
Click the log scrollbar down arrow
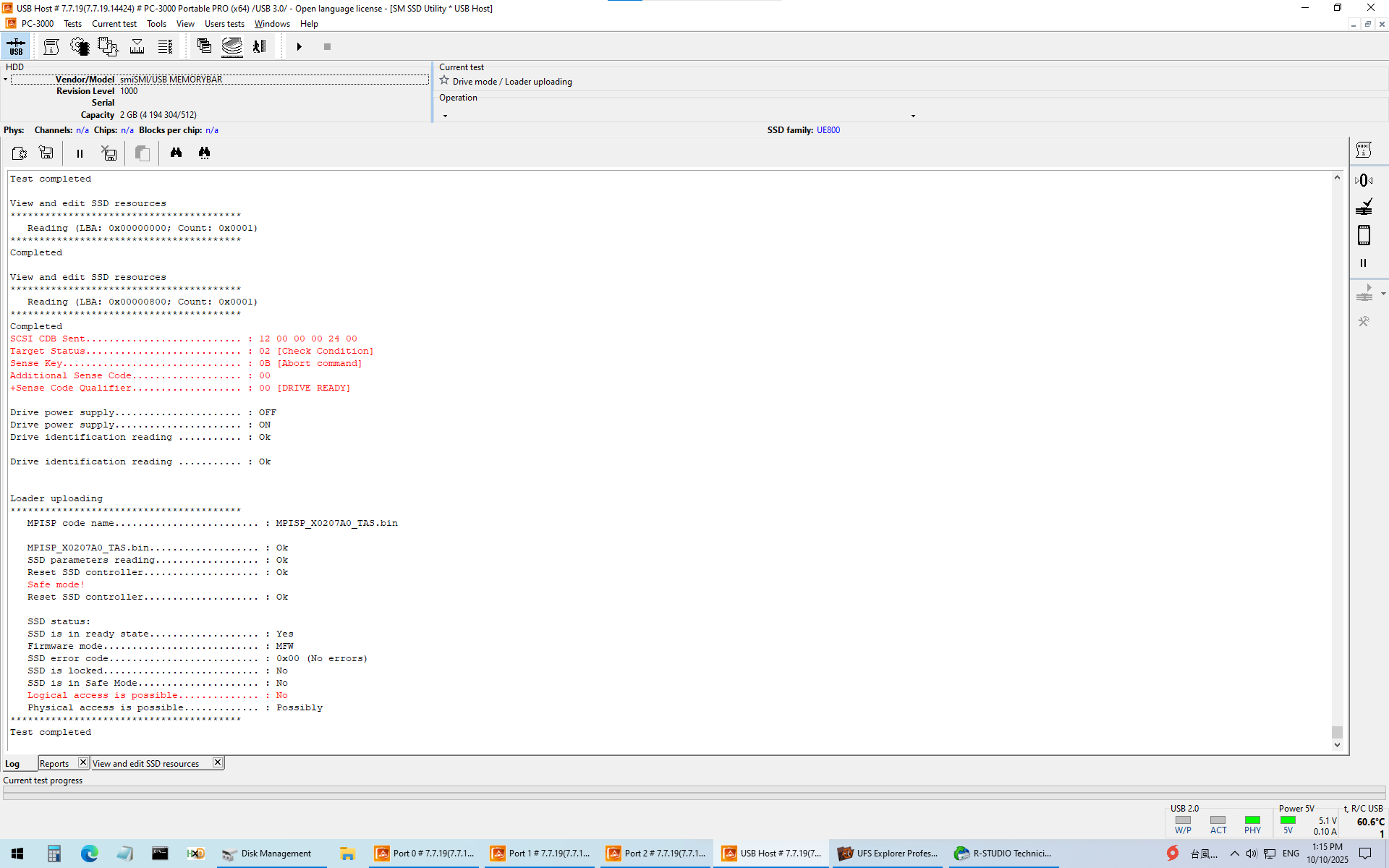[x=1337, y=745]
